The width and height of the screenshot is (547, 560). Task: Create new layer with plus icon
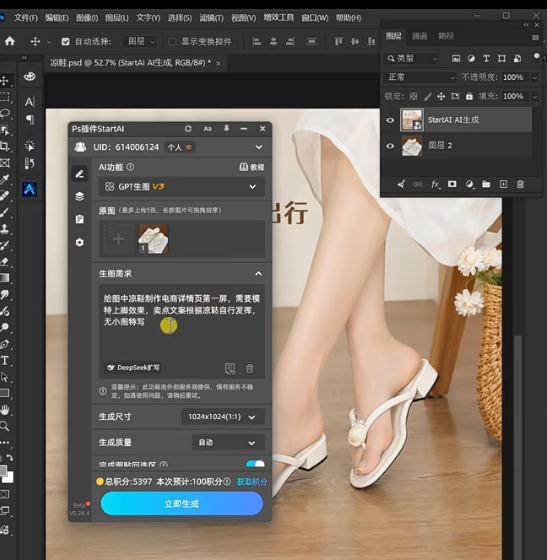pos(503,184)
